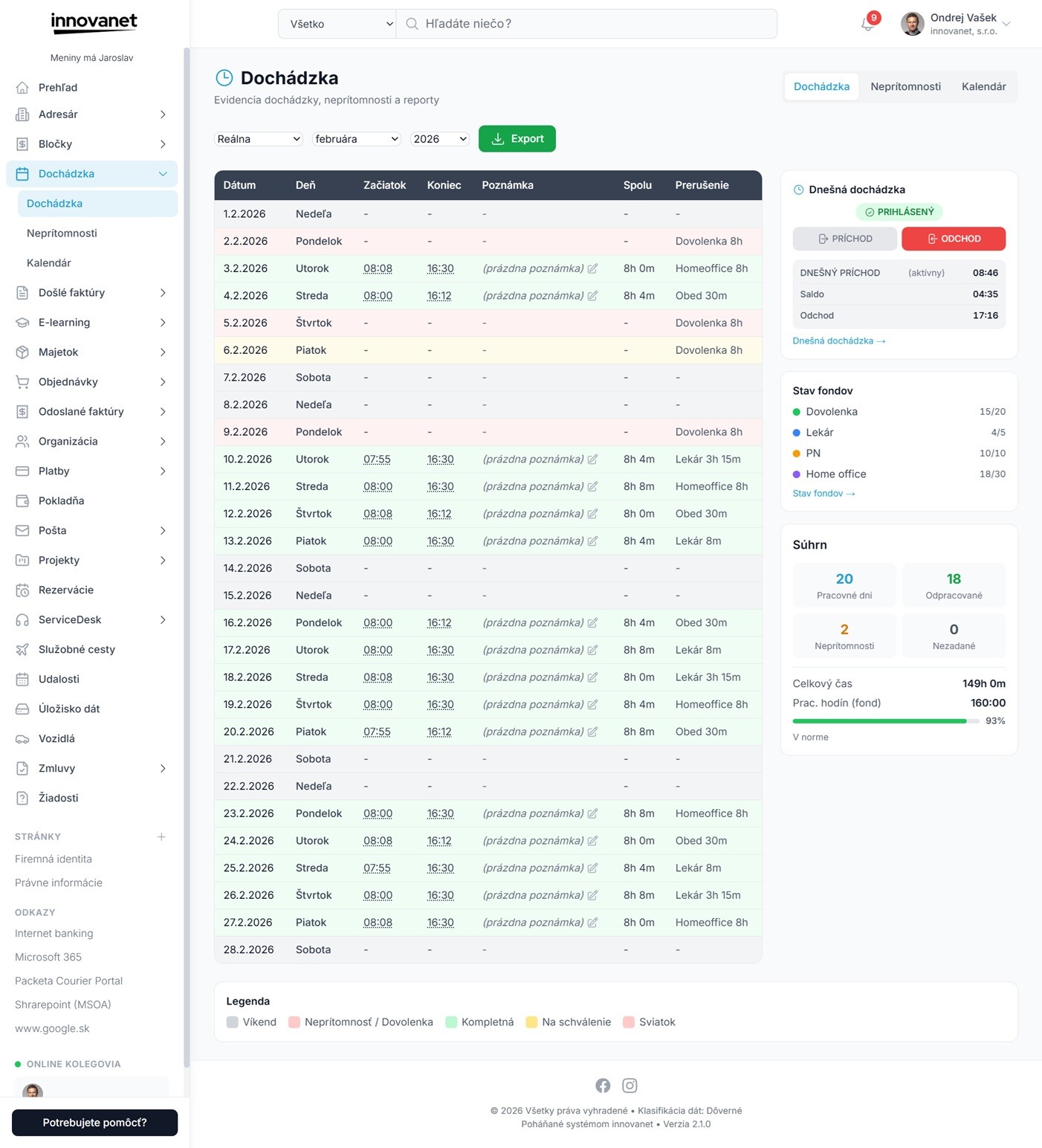Click the Služobné cesty plane icon
The width and height of the screenshot is (1042, 1148).
tap(22, 650)
